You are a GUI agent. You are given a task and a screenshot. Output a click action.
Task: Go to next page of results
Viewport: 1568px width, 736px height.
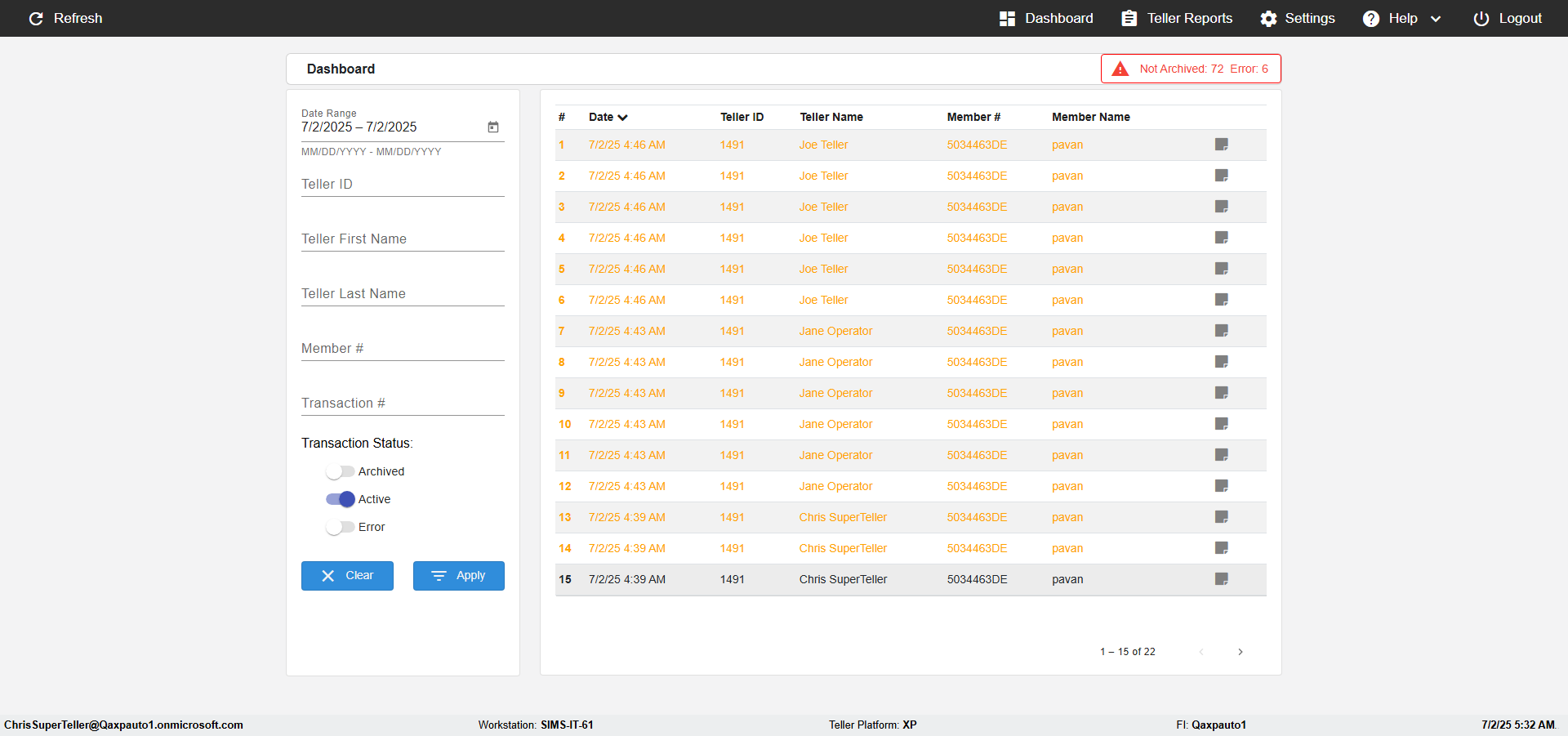(x=1241, y=652)
